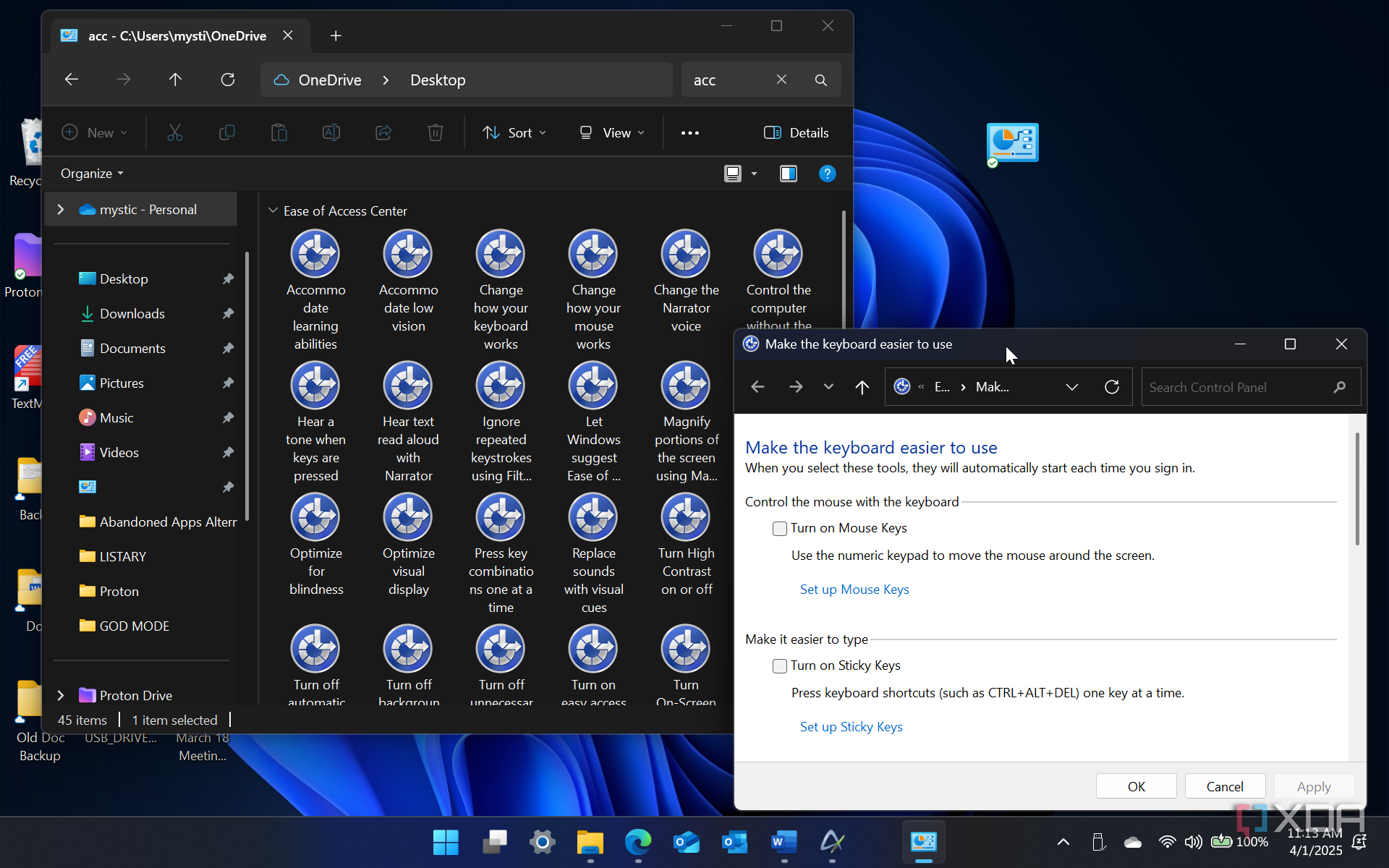Add a new Explorer tab
1389x868 pixels.
pyautogui.click(x=336, y=35)
